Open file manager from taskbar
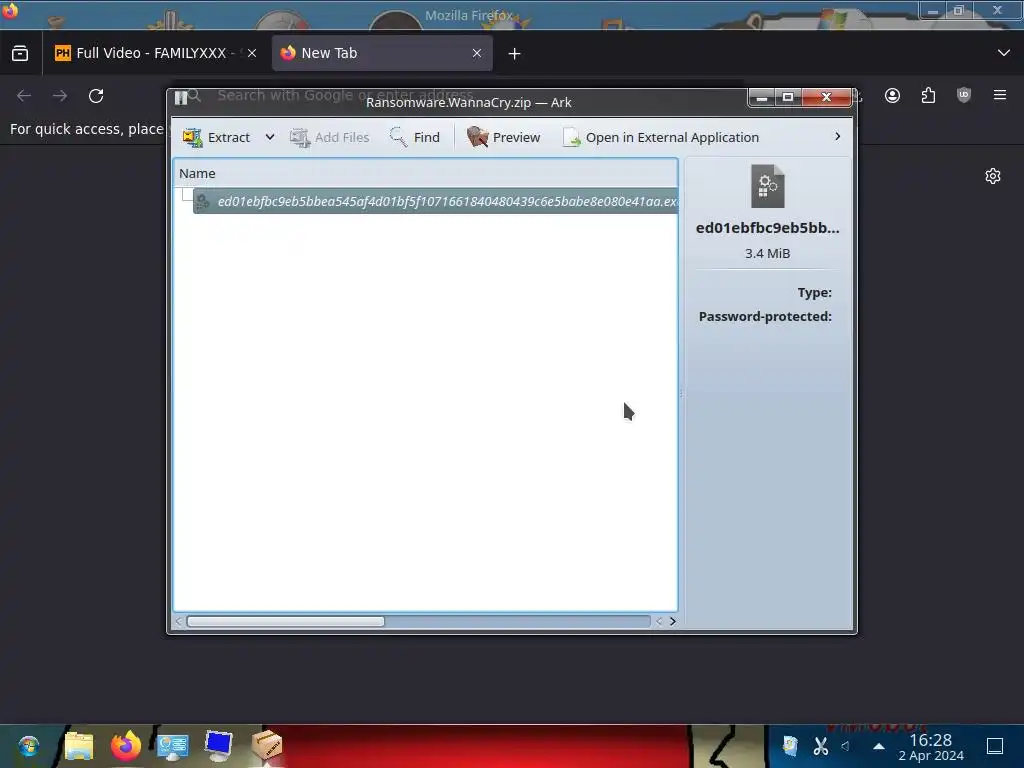This screenshot has height=768, width=1024. click(x=79, y=746)
